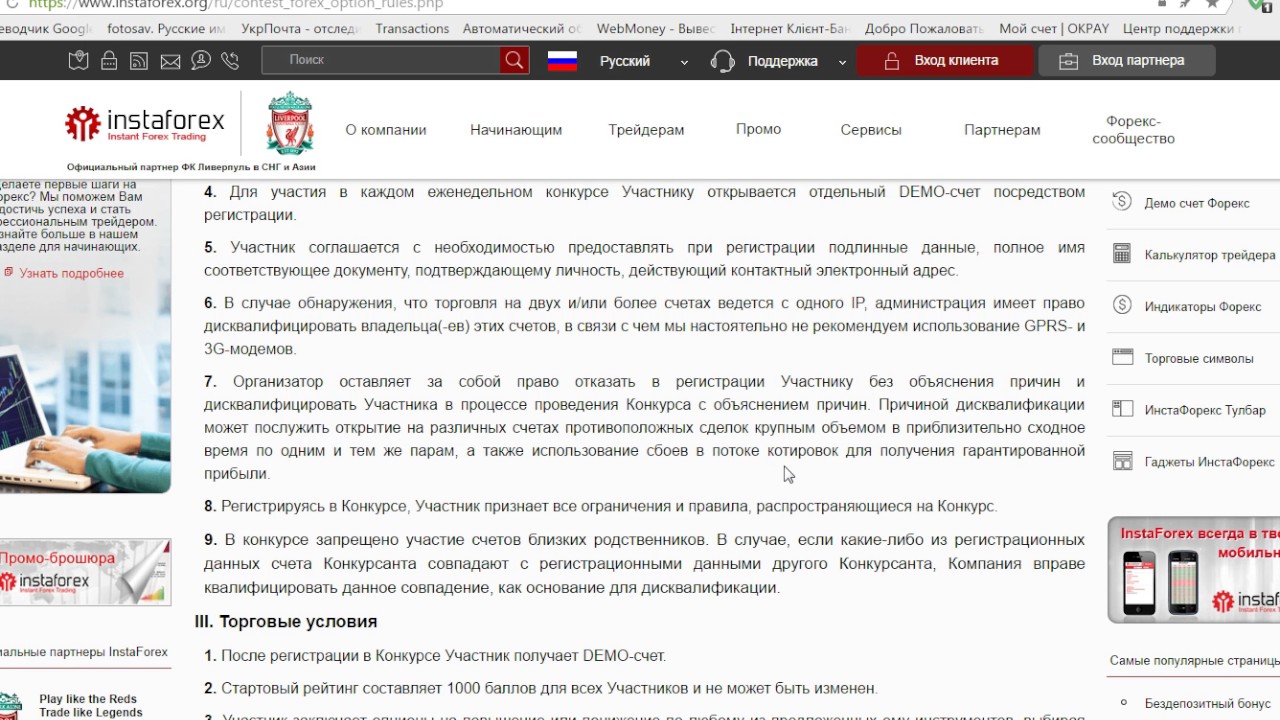The height and width of the screenshot is (720, 1280).
Task: Open the Мой счет | OKPAY bookmark
Action: coord(1054,29)
